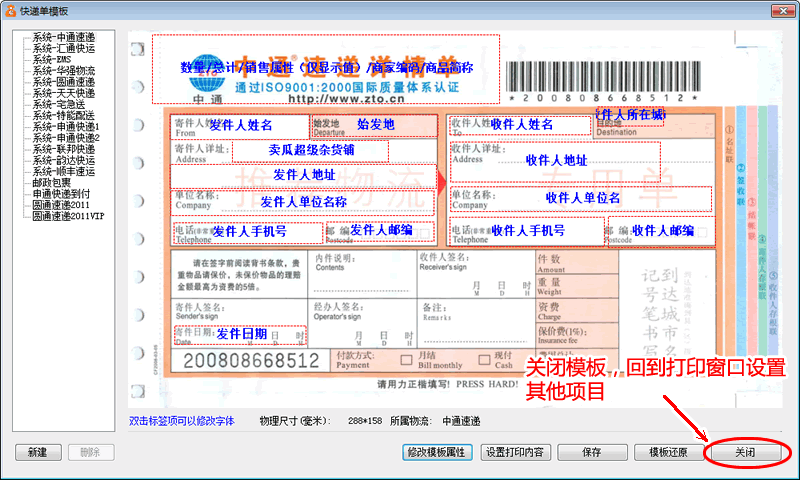Select 系统-顺丰速运 template
The image size is (800, 480).
tap(63, 171)
